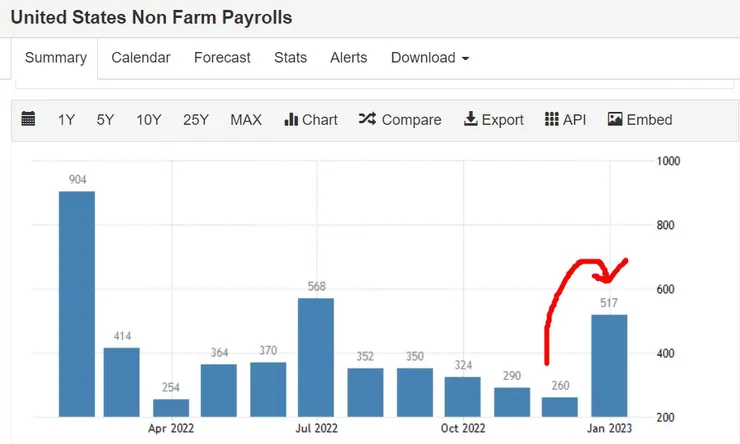
Task: Click the Oct 2022 axis label
Action: tap(463, 428)
